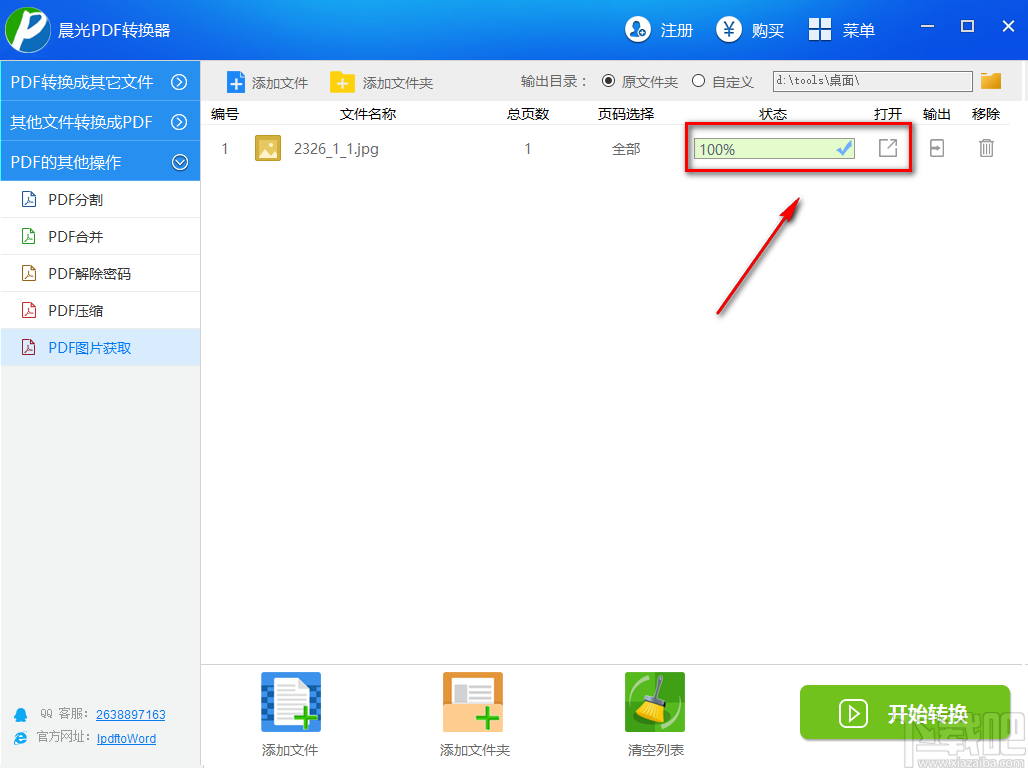Add a folder via the bottom 添加文件夹 icon

pyautogui.click(x=472, y=701)
